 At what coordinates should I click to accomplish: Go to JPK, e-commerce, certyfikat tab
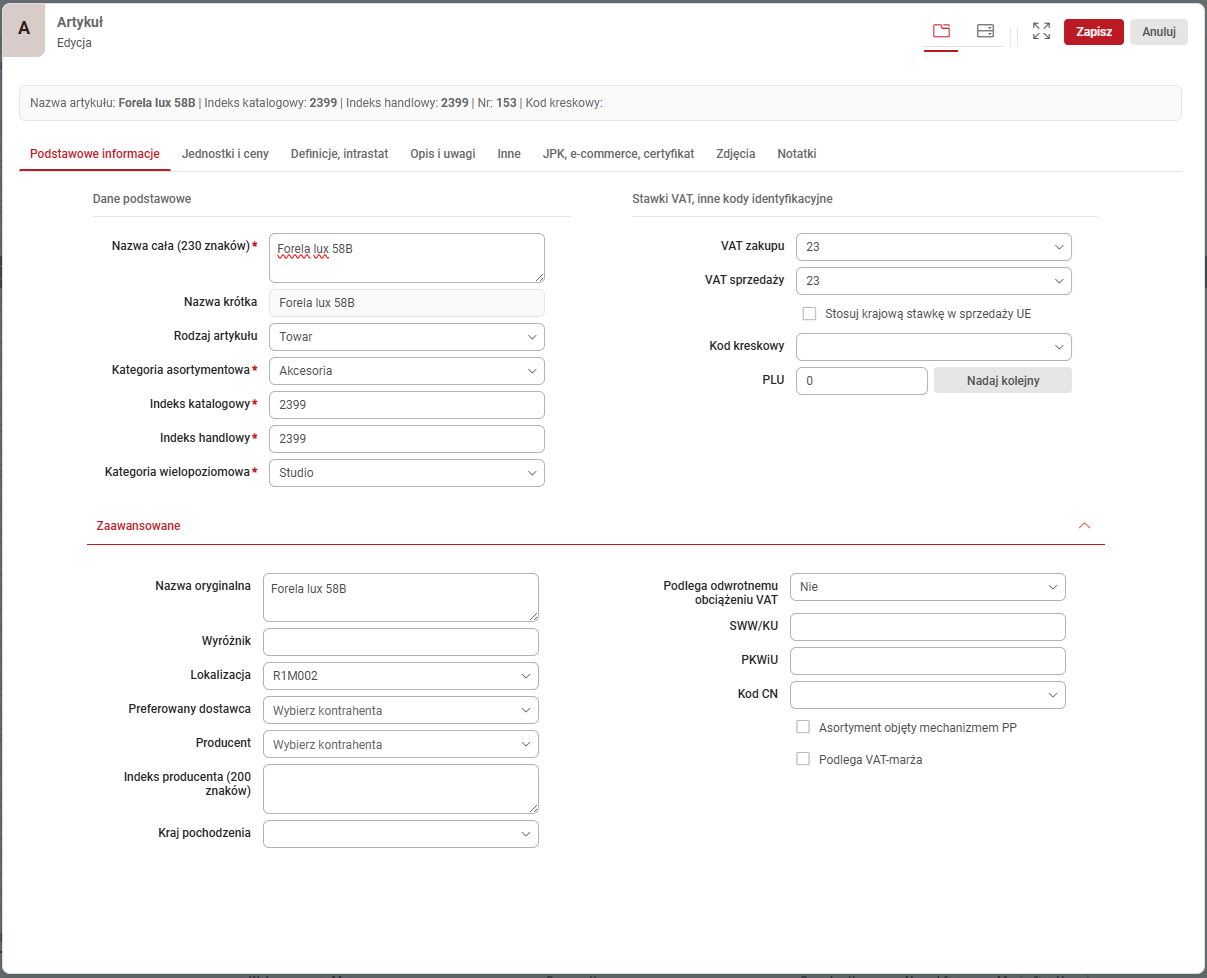618,154
